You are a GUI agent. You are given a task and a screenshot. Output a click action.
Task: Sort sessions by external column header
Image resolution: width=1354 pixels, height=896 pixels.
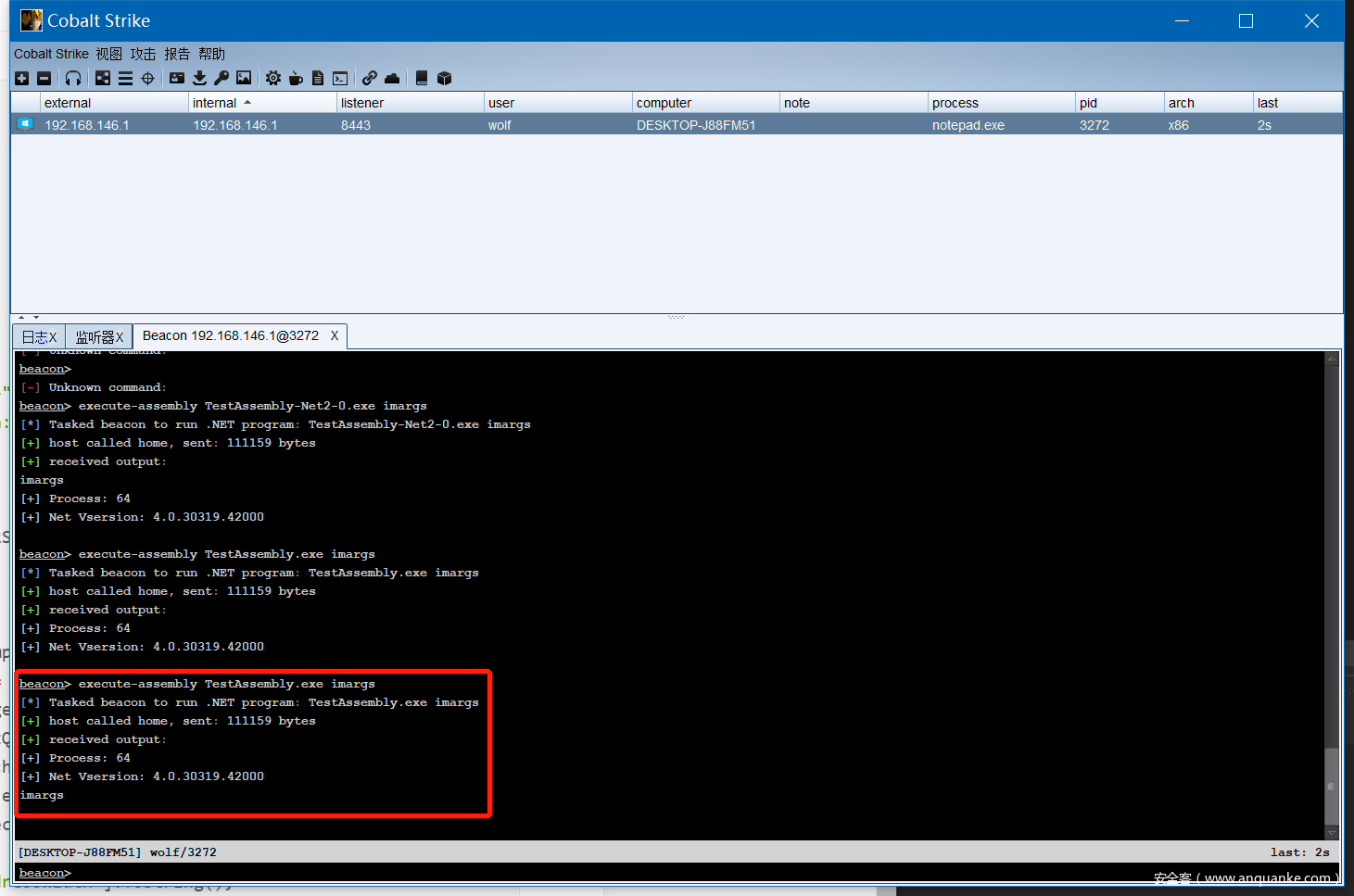(114, 103)
